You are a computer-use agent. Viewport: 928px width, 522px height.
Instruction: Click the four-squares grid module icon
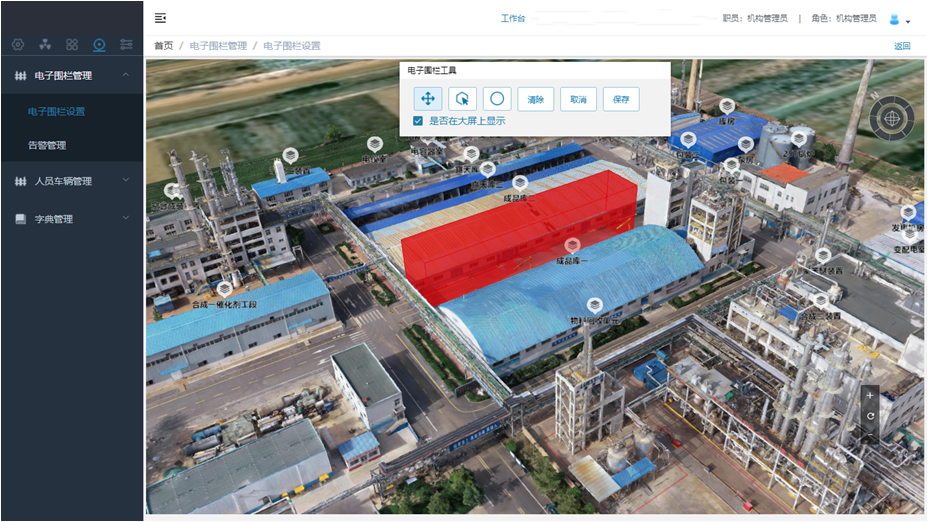tap(72, 45)
